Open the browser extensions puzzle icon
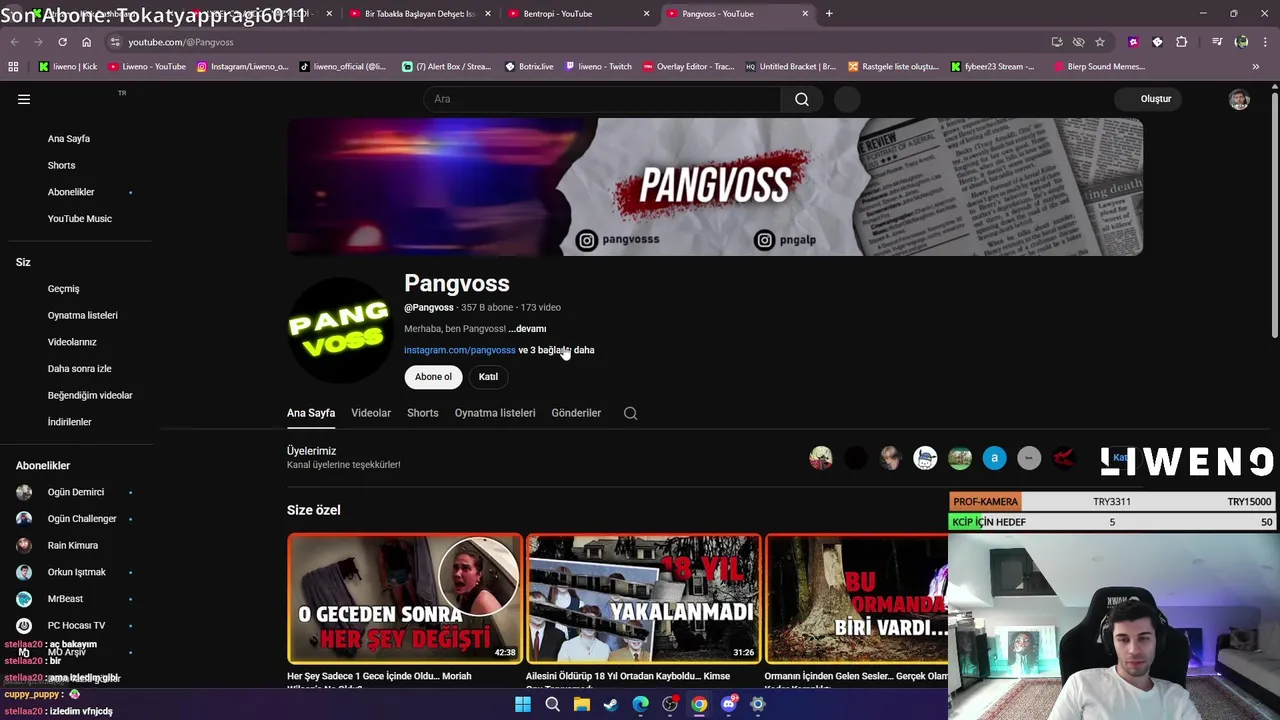Image resolution: width=1280 pixels, height=720 pixels. [1182, 42]
